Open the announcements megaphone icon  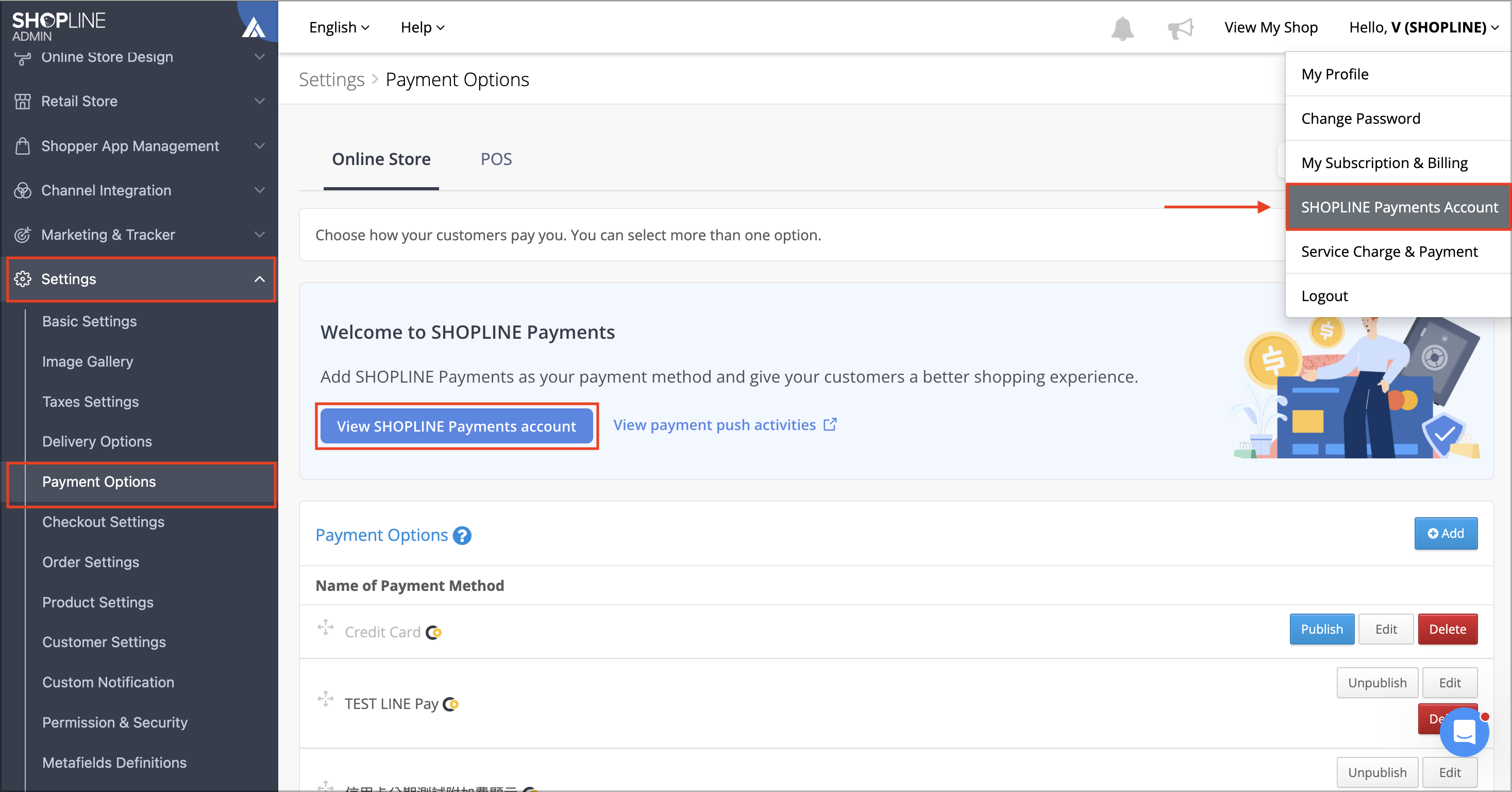click(x=1180, y=28)
